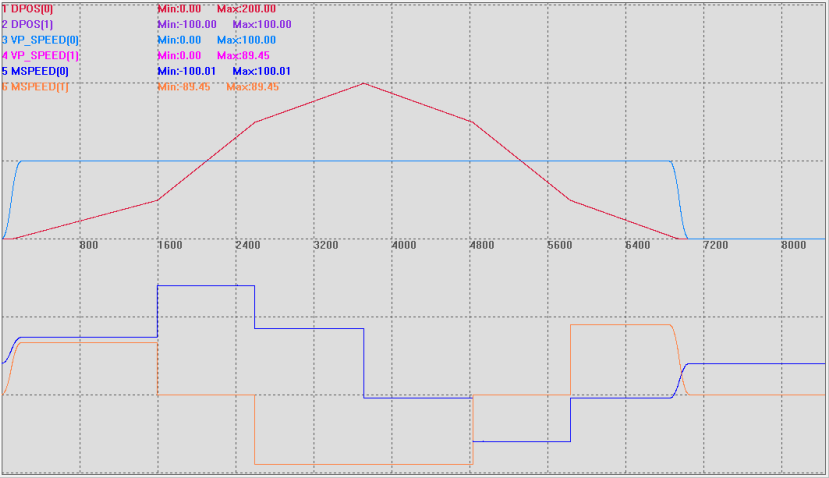Select the 2400 time axis marker
The width and height of the screenshot is (829, 478).
[x=247, y=246]
